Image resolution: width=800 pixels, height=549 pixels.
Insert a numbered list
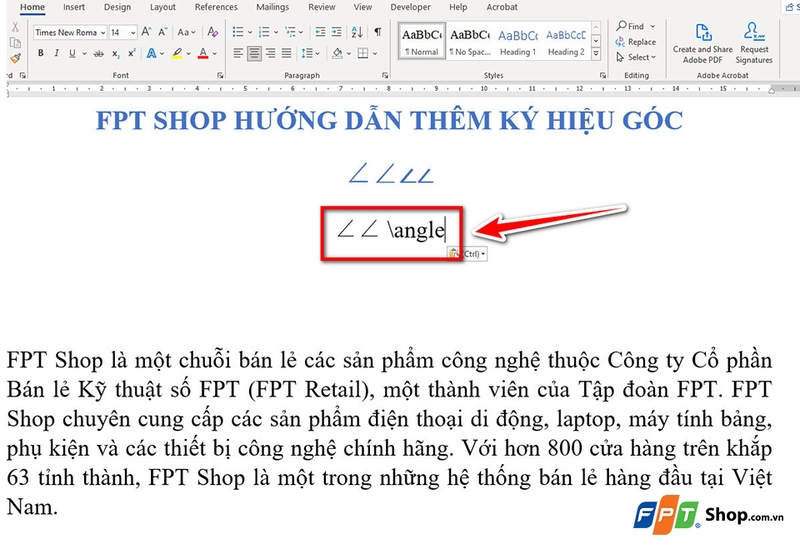pyautogui.click(x=264, y=32)
